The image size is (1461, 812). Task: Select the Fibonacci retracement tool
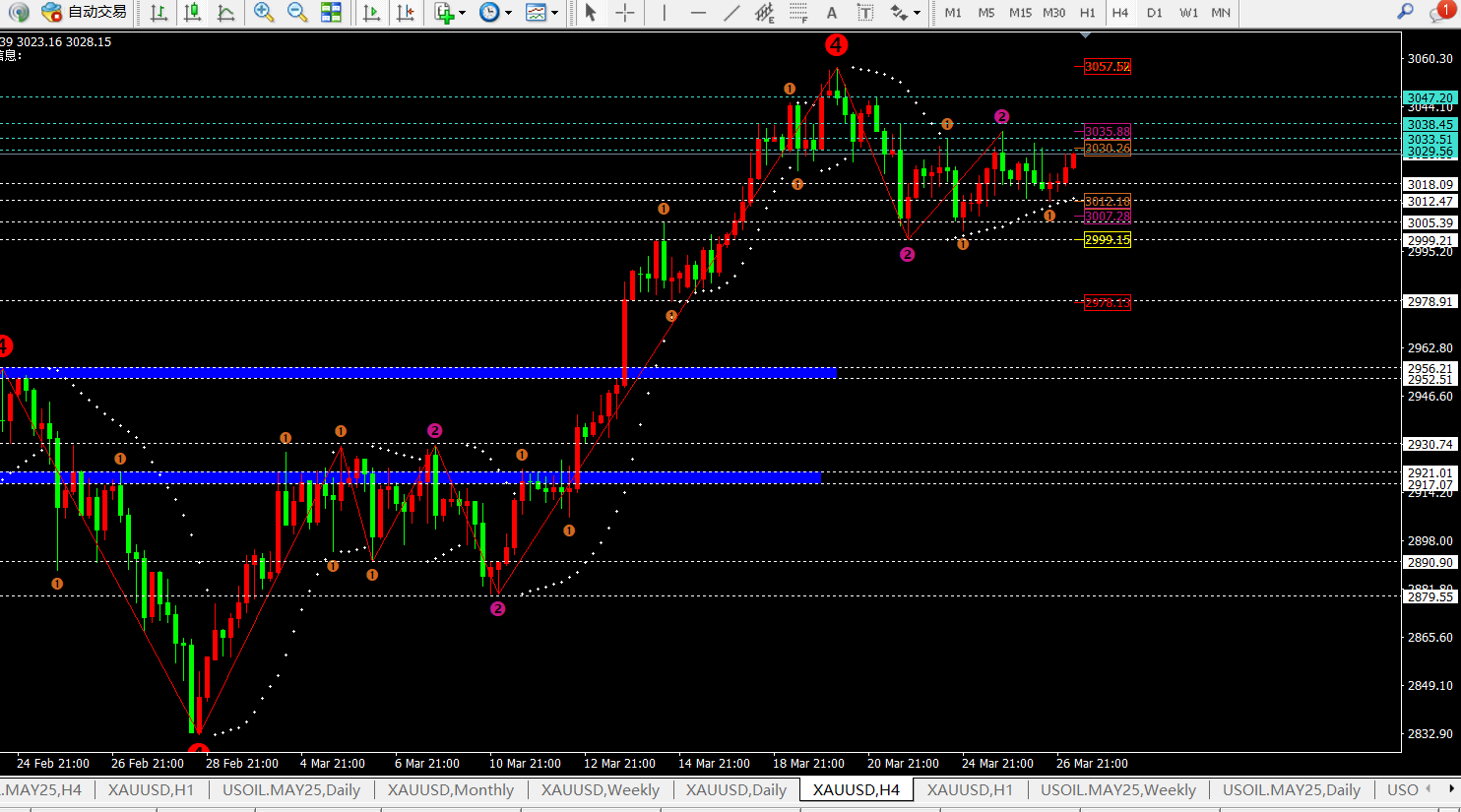[x=798, y=13]
